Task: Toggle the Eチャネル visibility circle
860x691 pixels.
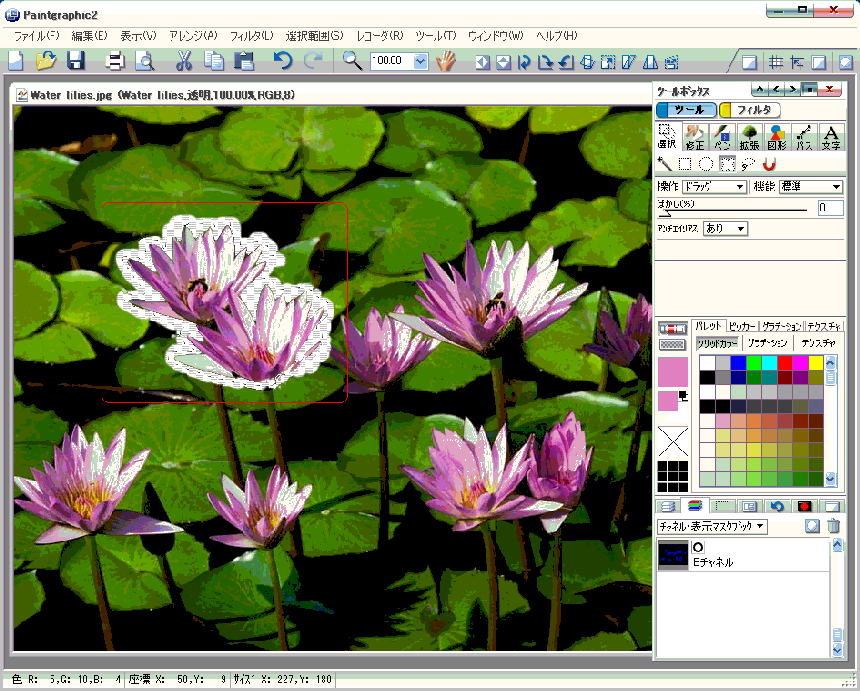Action: pyautogui.click(x=698, y=547)
